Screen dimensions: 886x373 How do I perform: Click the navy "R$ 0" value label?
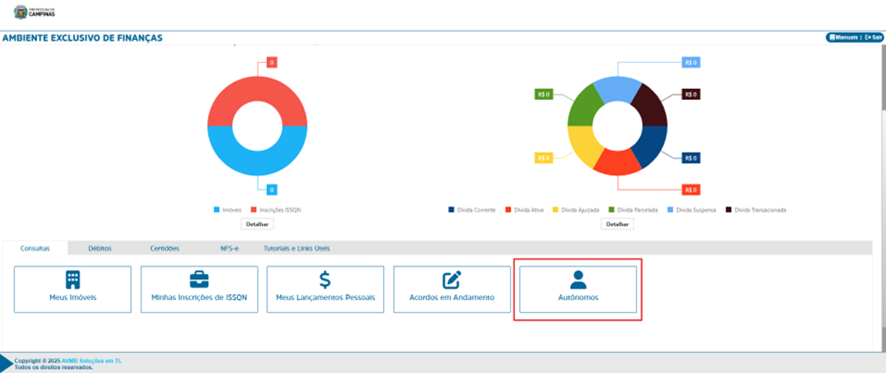(x=691, y=158)
